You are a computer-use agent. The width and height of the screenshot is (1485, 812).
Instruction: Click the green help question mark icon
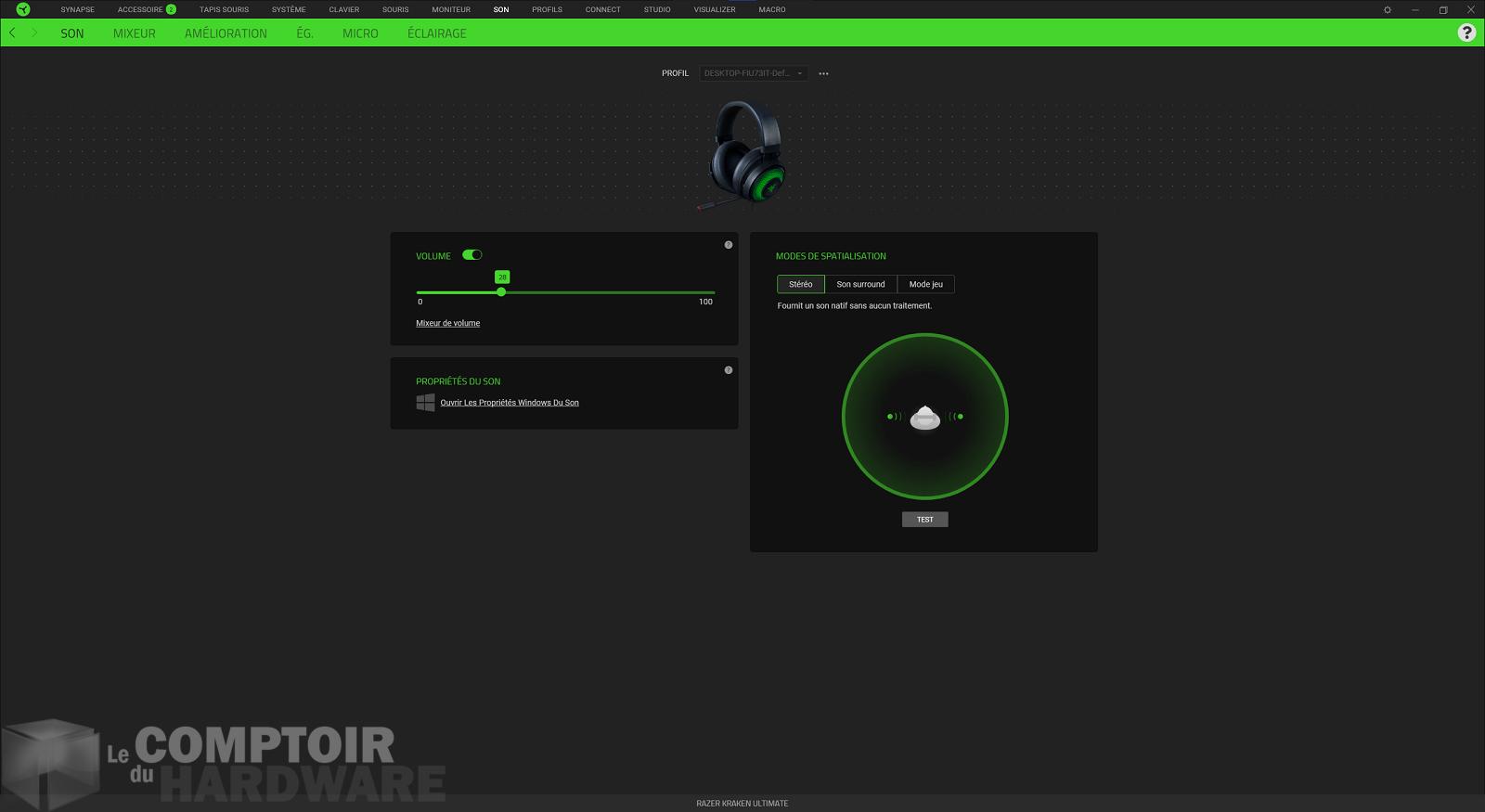point(1466,32)
